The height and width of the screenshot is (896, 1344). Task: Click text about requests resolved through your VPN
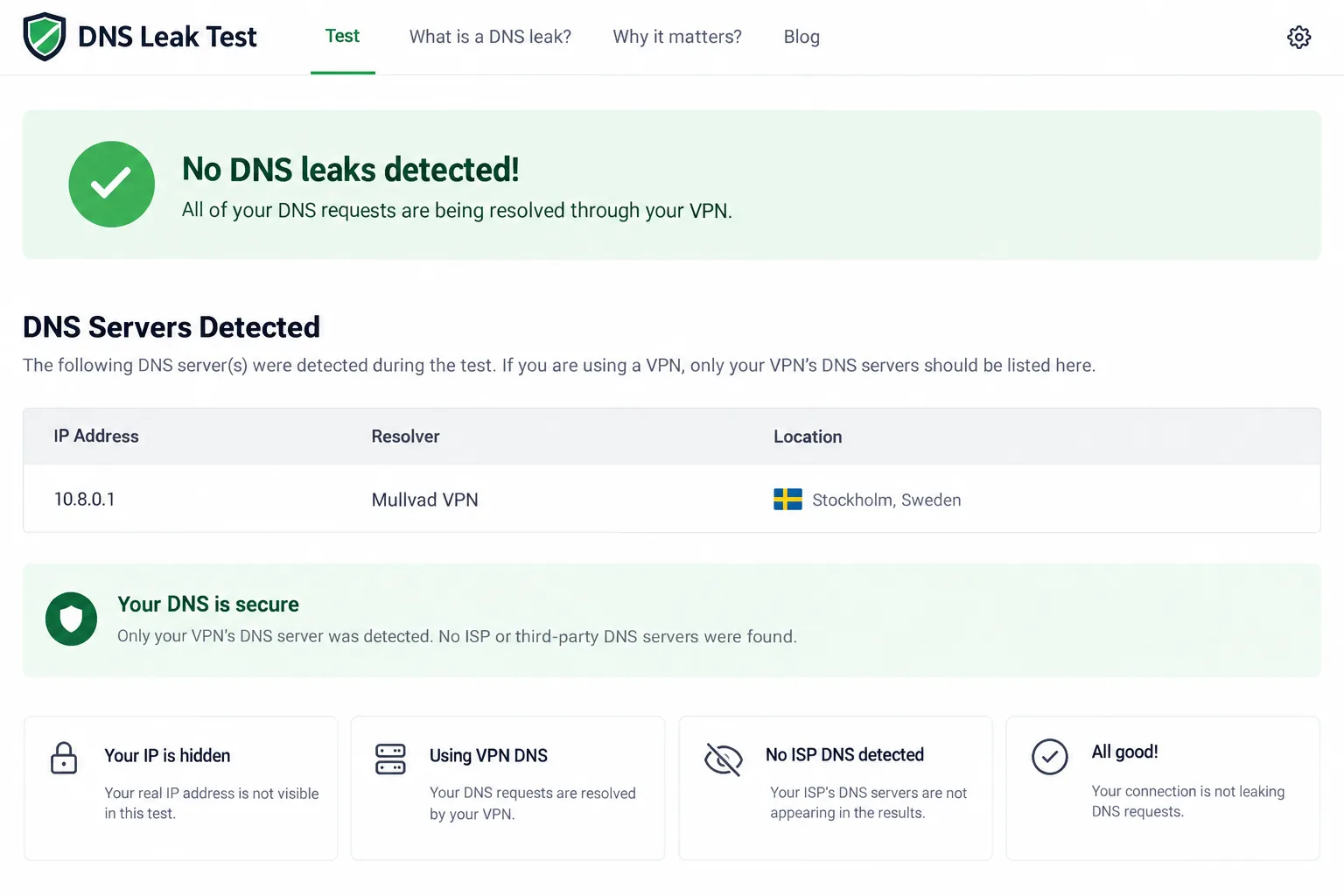(457, 211)
